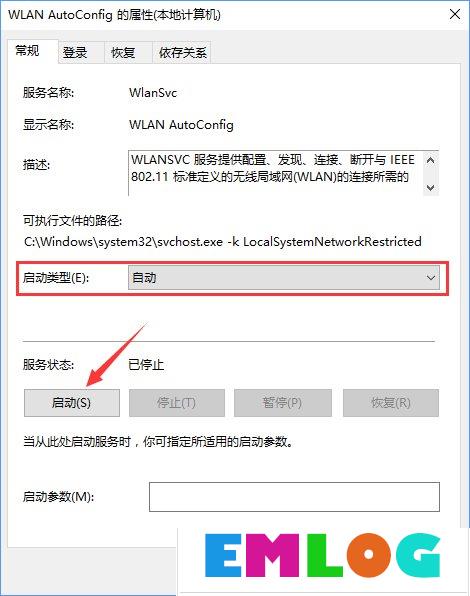Switch to the 恢复 tab
Screen dimensions: 470x596
(123, 52)
